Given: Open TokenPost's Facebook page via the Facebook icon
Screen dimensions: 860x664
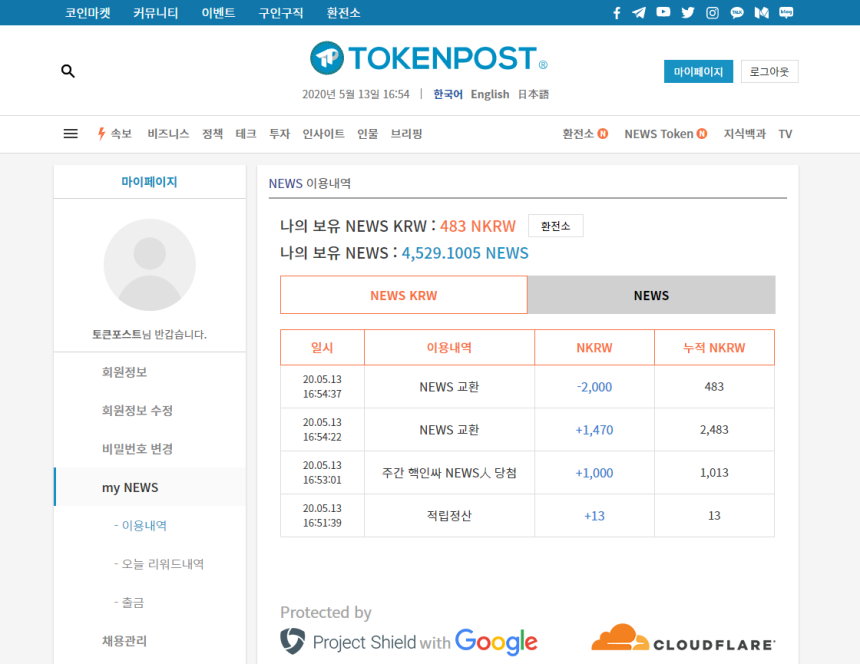Looking at the screenshot, I should tap(617, 12).
